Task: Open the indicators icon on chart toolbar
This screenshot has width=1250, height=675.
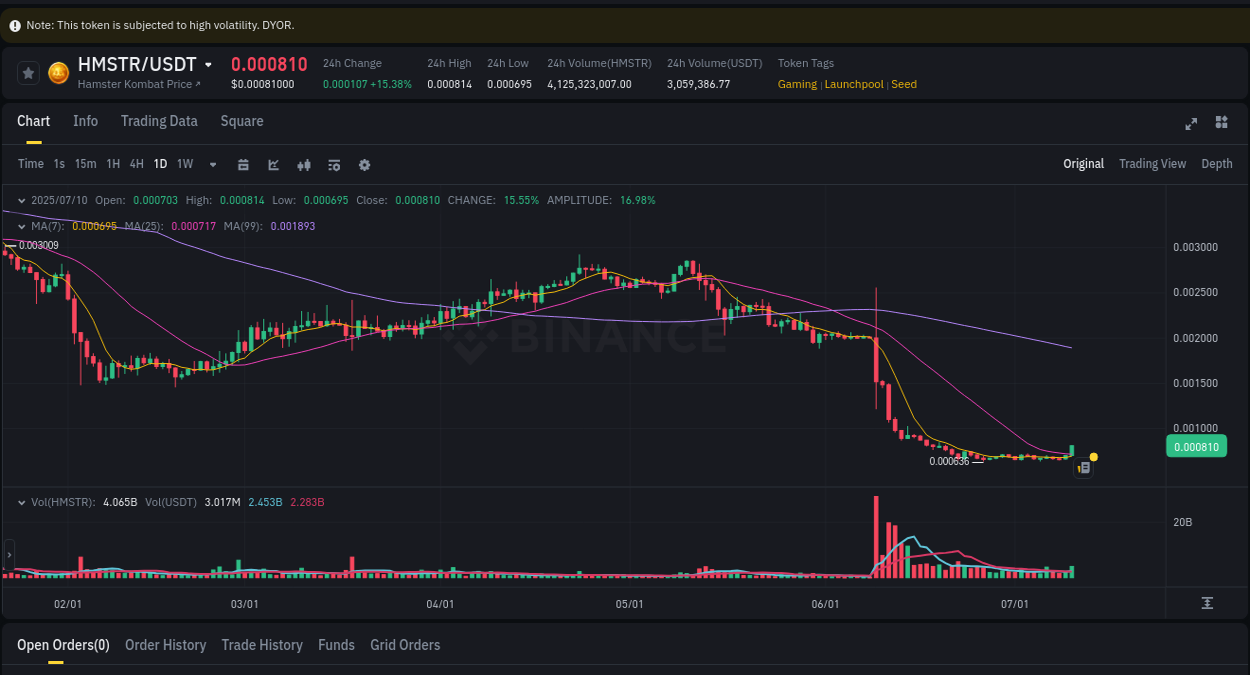Action: pos(304,164)
